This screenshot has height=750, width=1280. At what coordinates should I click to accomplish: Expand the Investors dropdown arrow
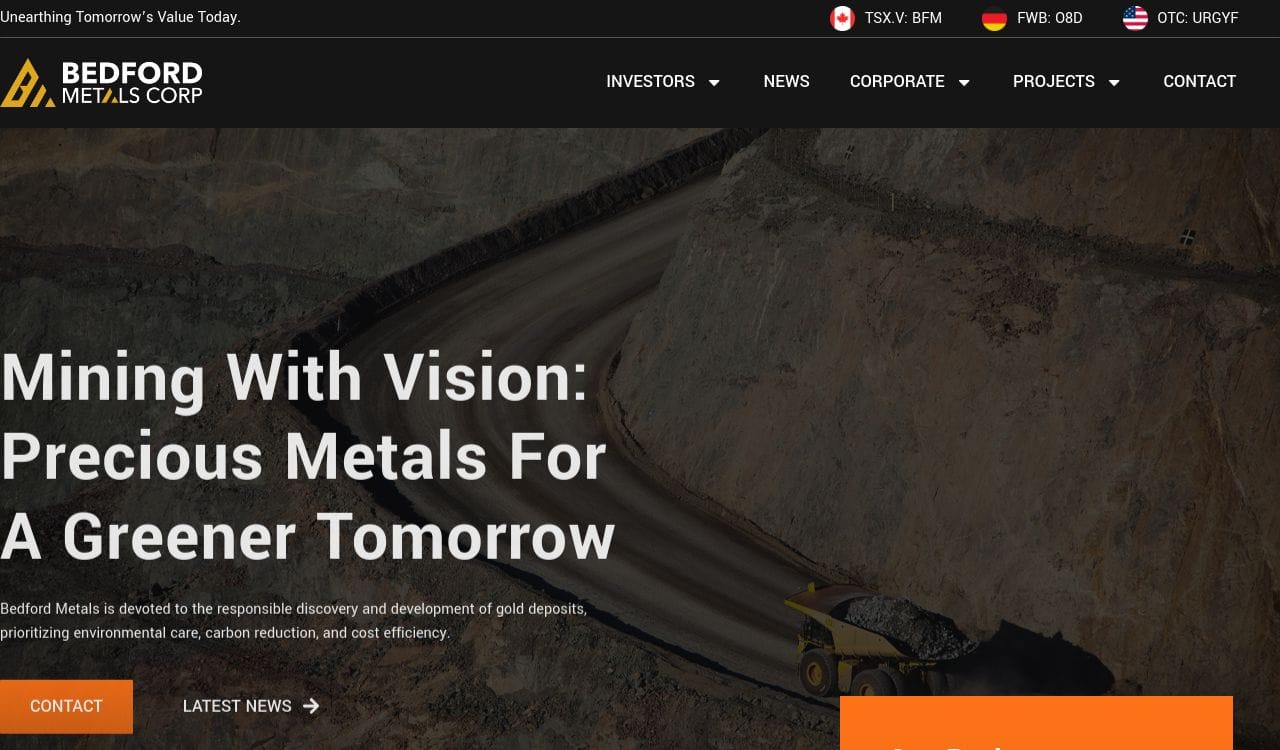point(714,82)
